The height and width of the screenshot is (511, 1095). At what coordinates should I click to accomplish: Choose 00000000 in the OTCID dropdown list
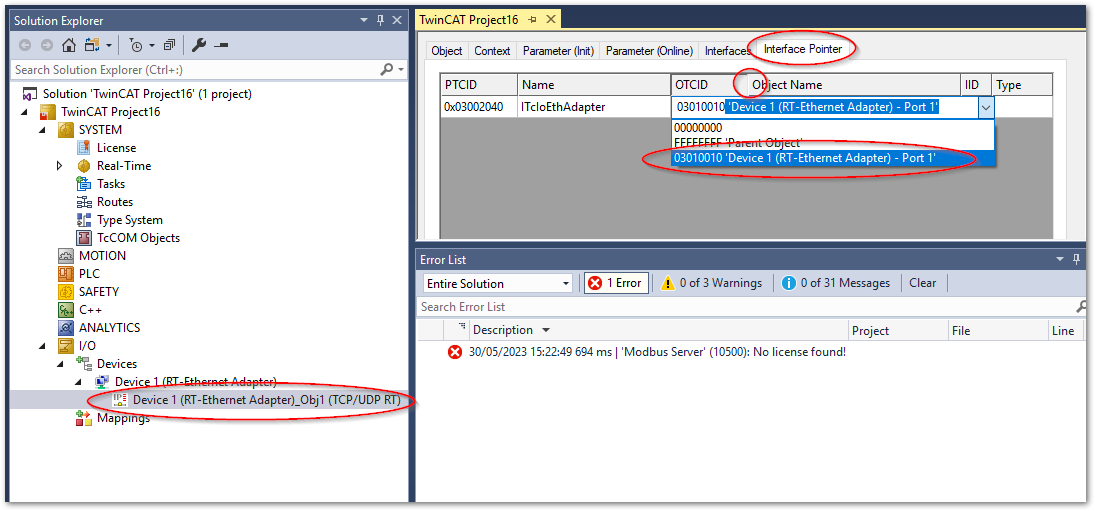tap(832, 128)
